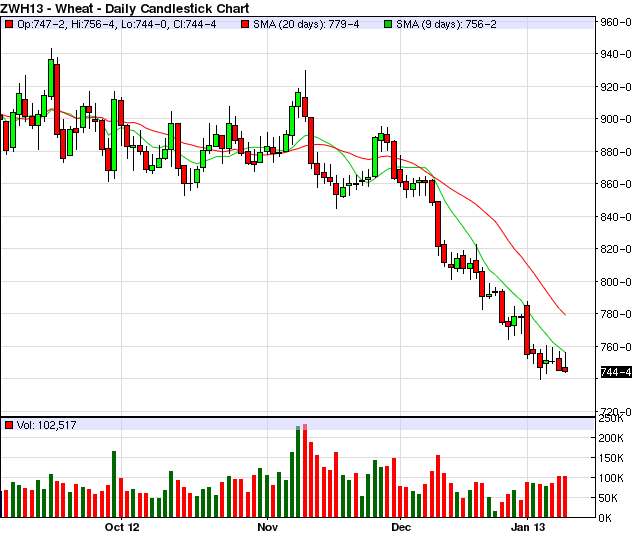Click the 860-0 price axis label
The image size is (640, 536).
point(616,184)
